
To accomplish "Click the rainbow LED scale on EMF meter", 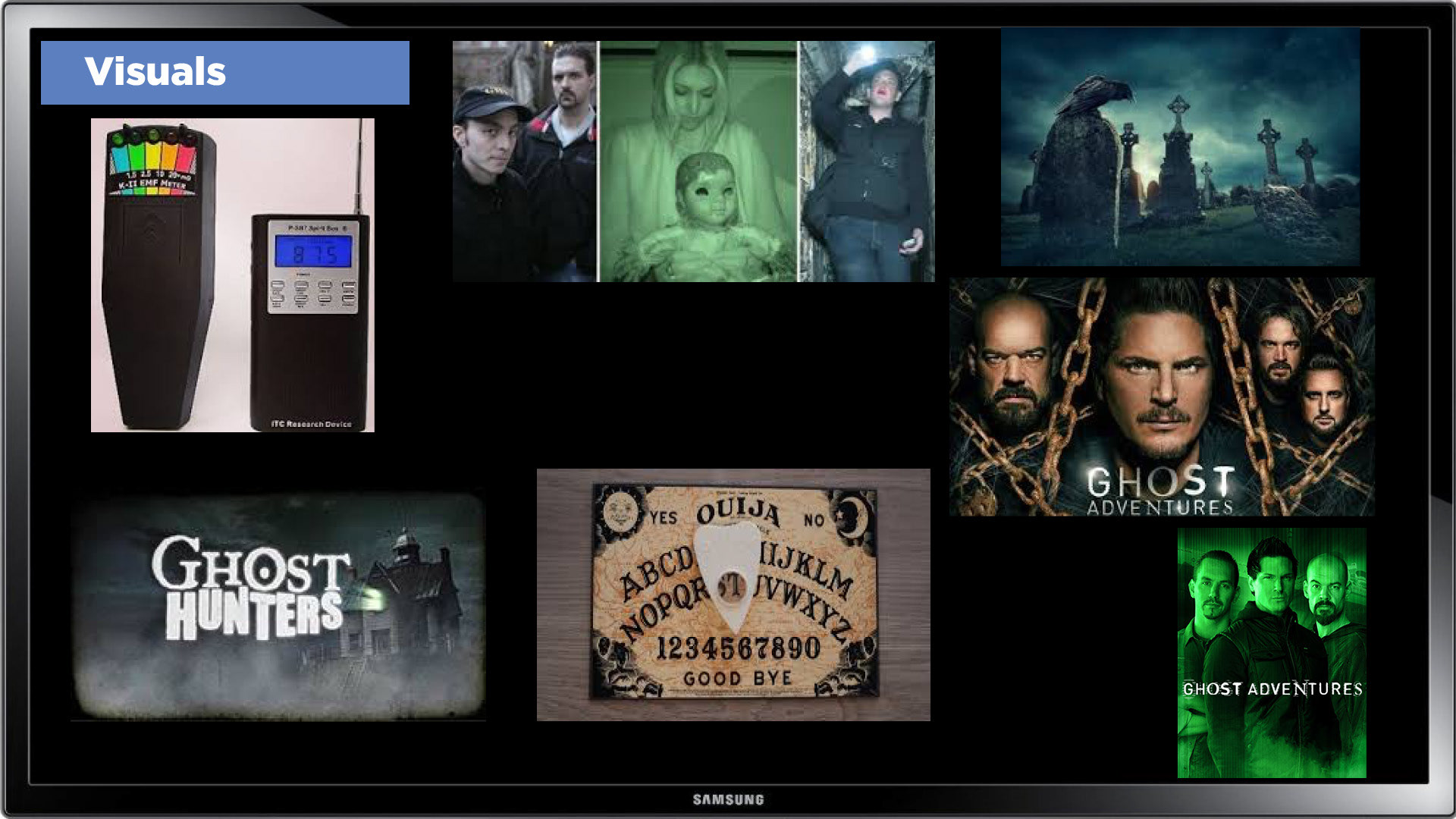I will [153, 159].
